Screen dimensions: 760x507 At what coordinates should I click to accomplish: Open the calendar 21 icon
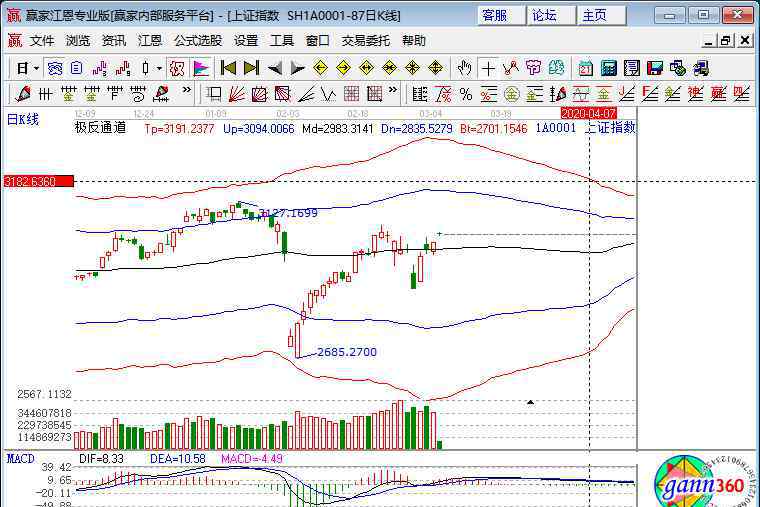[x=586, y=68]
